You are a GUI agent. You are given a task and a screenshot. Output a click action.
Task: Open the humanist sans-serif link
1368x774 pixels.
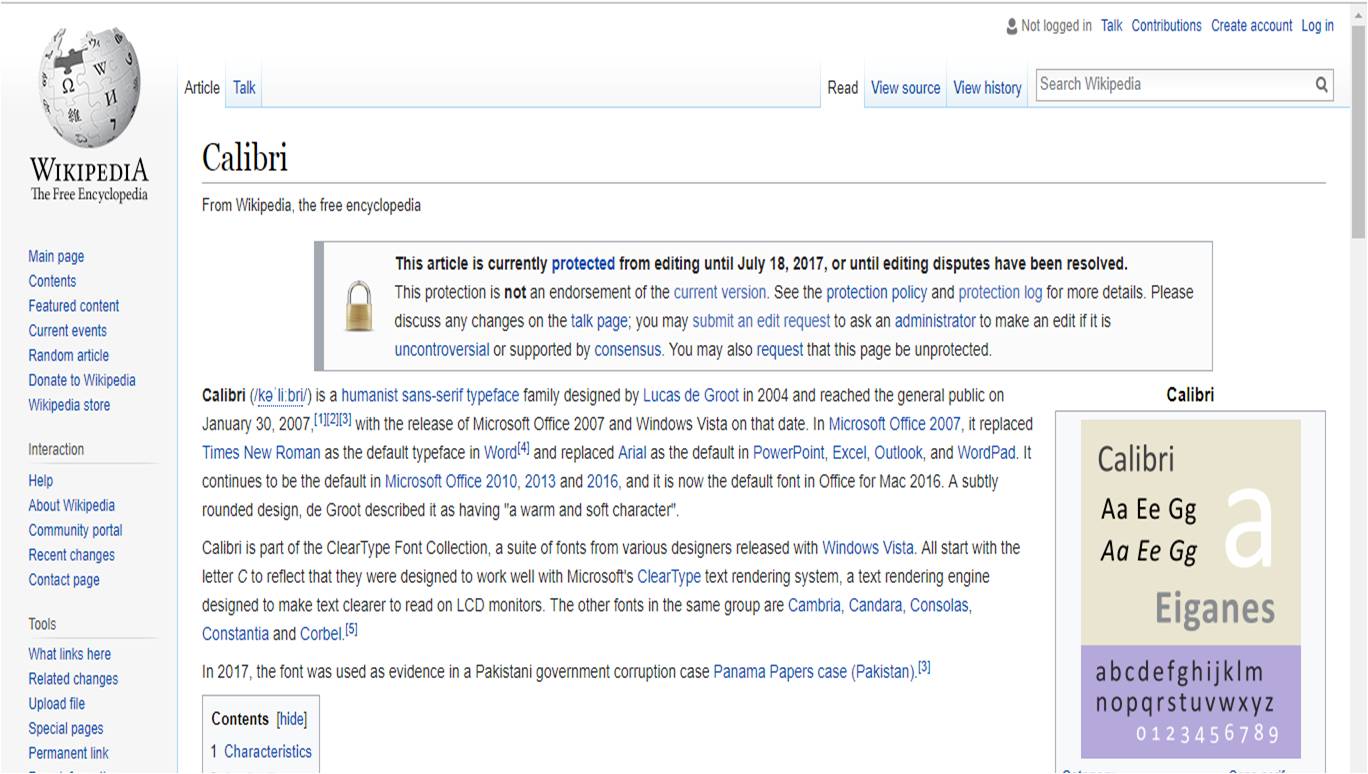[x=401, y=395]
